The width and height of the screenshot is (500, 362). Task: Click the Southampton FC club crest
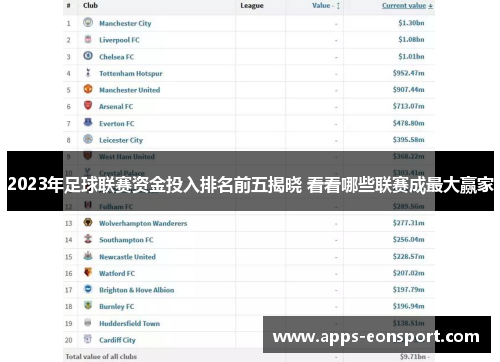point(88,239)
